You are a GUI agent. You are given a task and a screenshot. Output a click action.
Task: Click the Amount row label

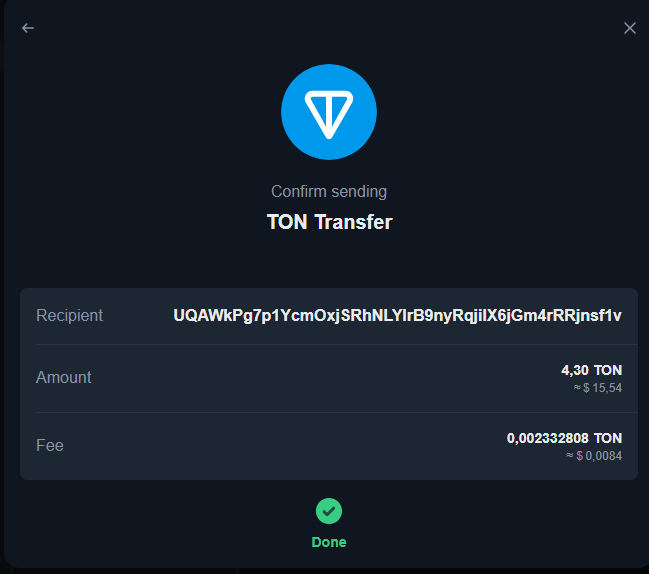pyautogui.click(x=64, y=377)
